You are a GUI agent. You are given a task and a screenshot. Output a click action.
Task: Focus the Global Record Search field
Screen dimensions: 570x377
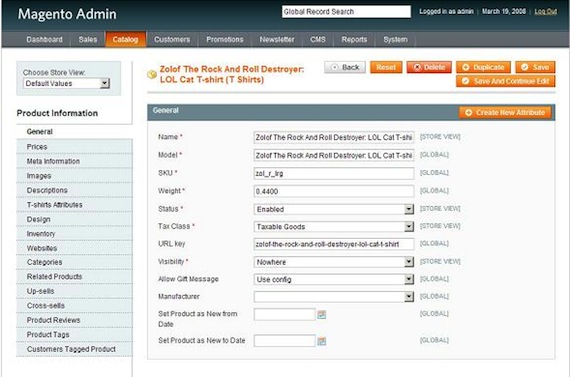tap(346, 12)
